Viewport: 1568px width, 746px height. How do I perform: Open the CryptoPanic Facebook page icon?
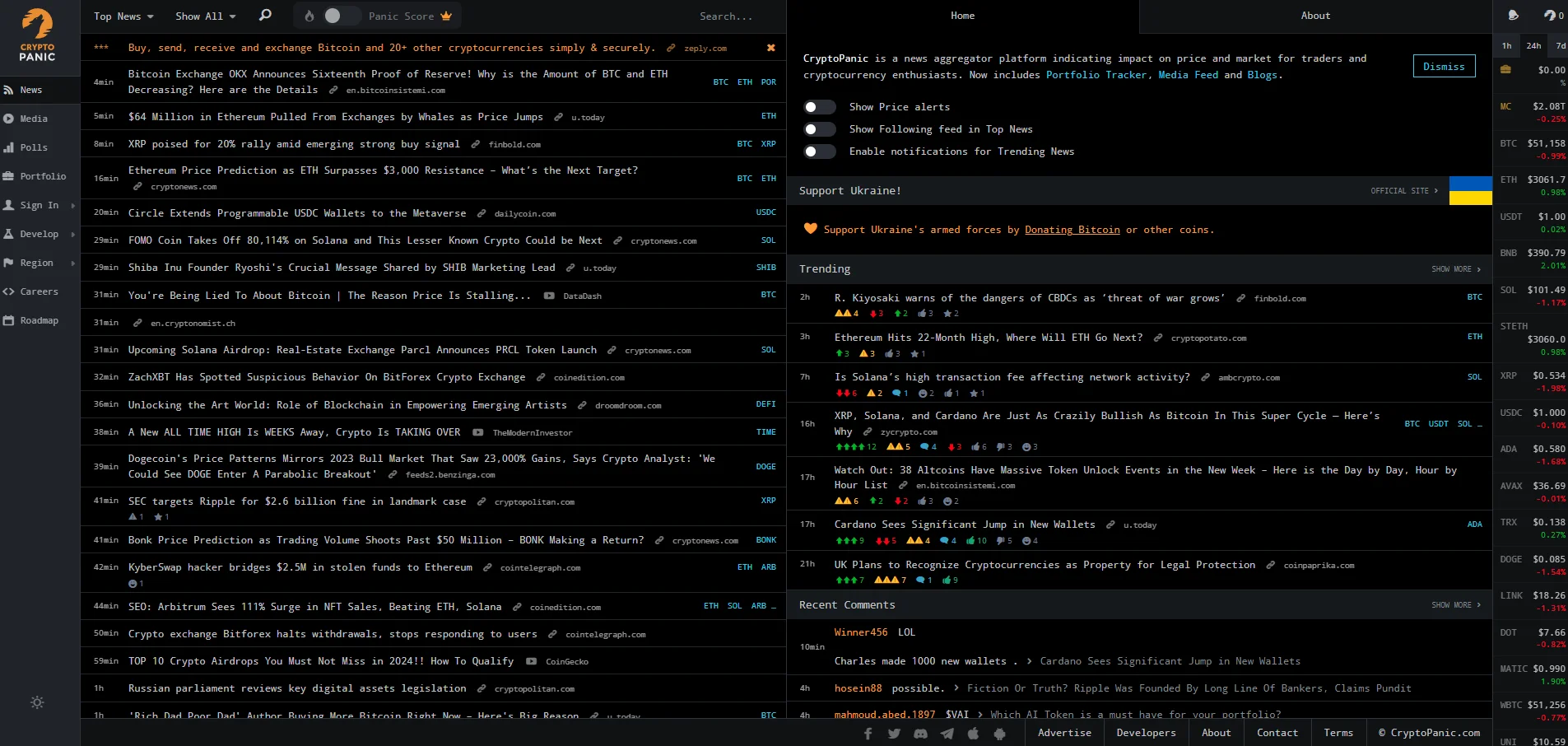868,733
